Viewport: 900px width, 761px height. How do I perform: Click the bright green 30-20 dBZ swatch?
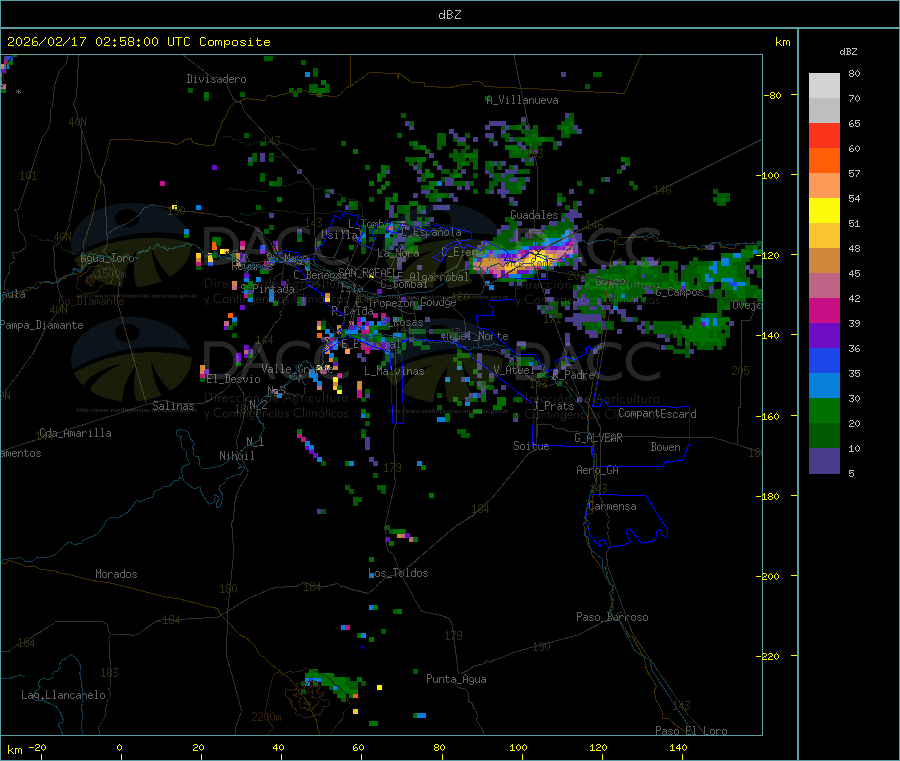click(824, 410)
